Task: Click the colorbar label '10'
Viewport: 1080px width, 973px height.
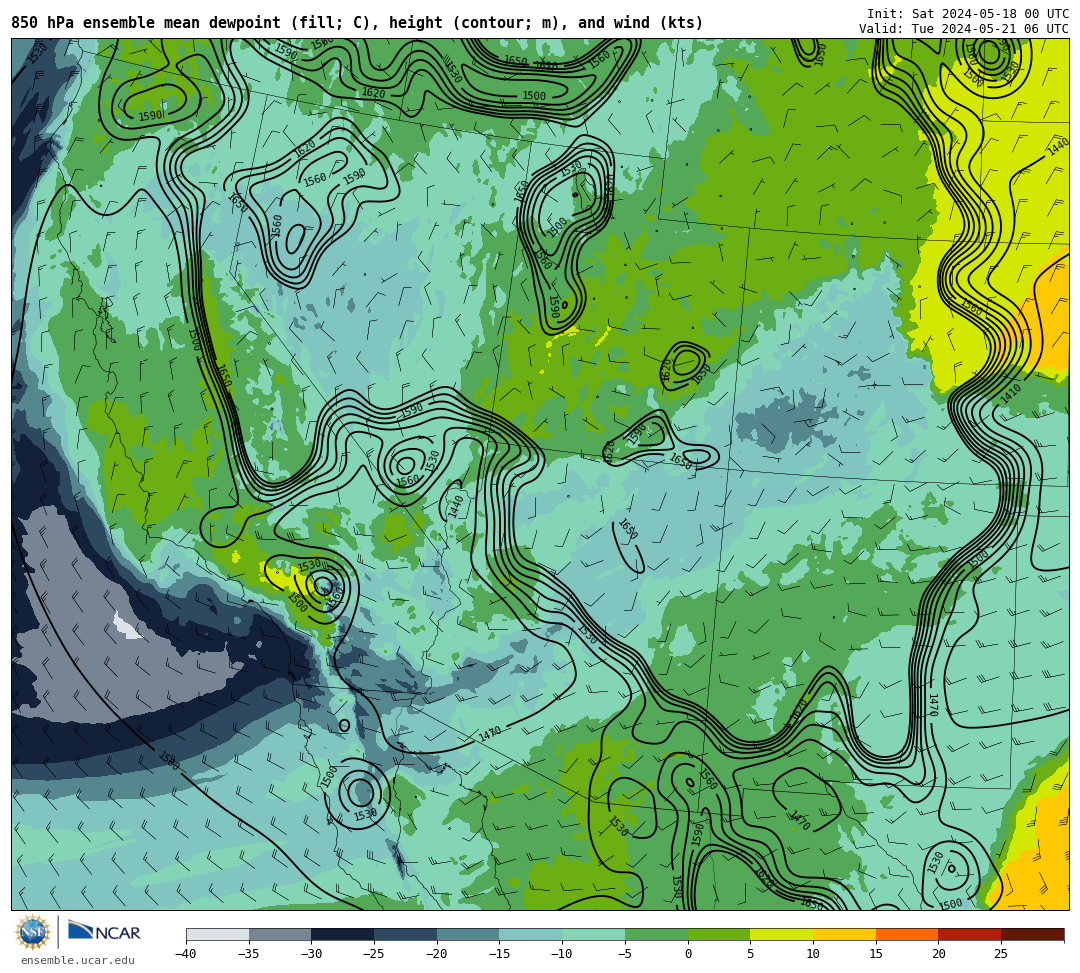Action: [813, 954]
